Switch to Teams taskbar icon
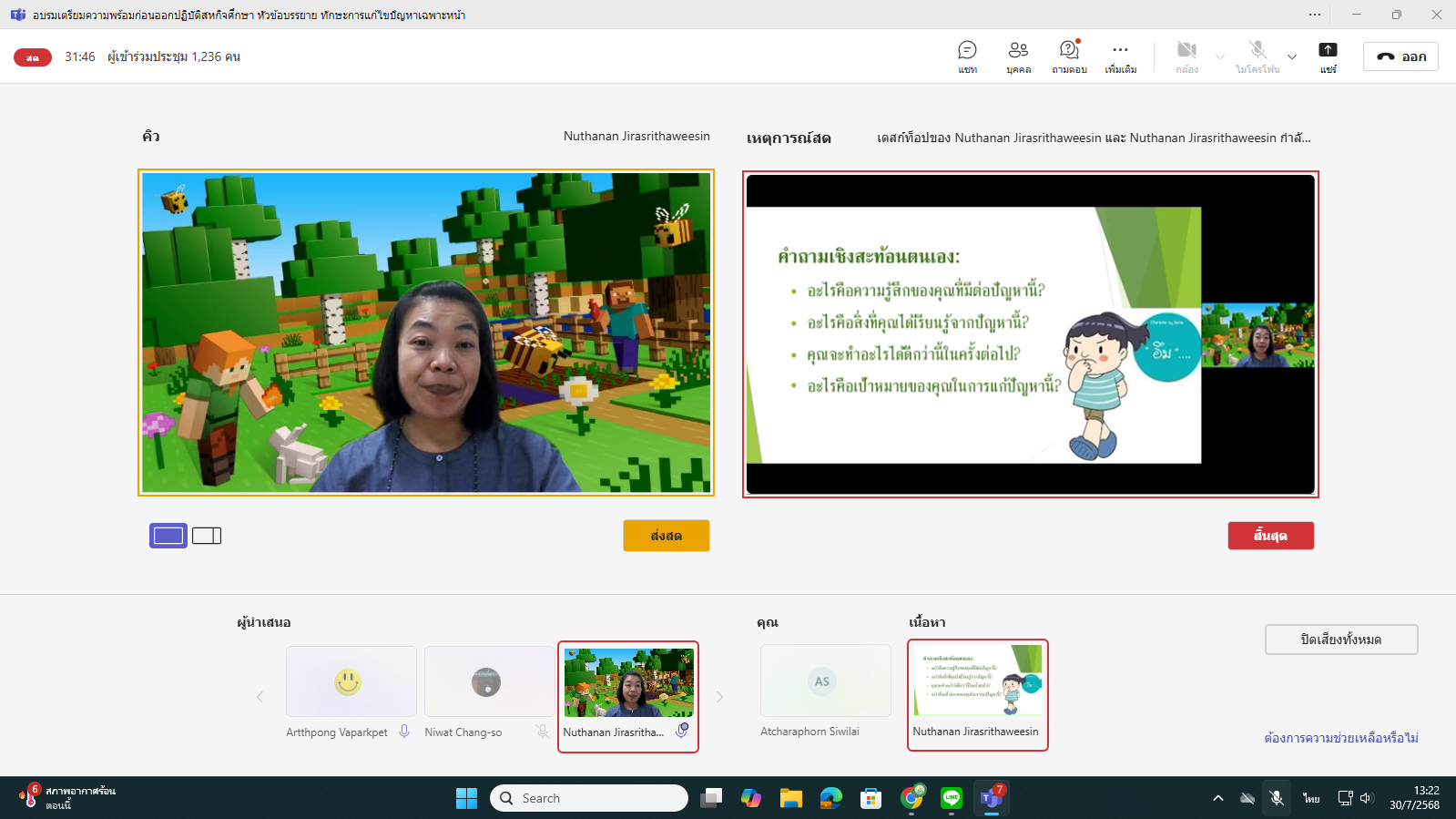The height and width of the screenshot is (819, 1456). click(x=992, y=798)
